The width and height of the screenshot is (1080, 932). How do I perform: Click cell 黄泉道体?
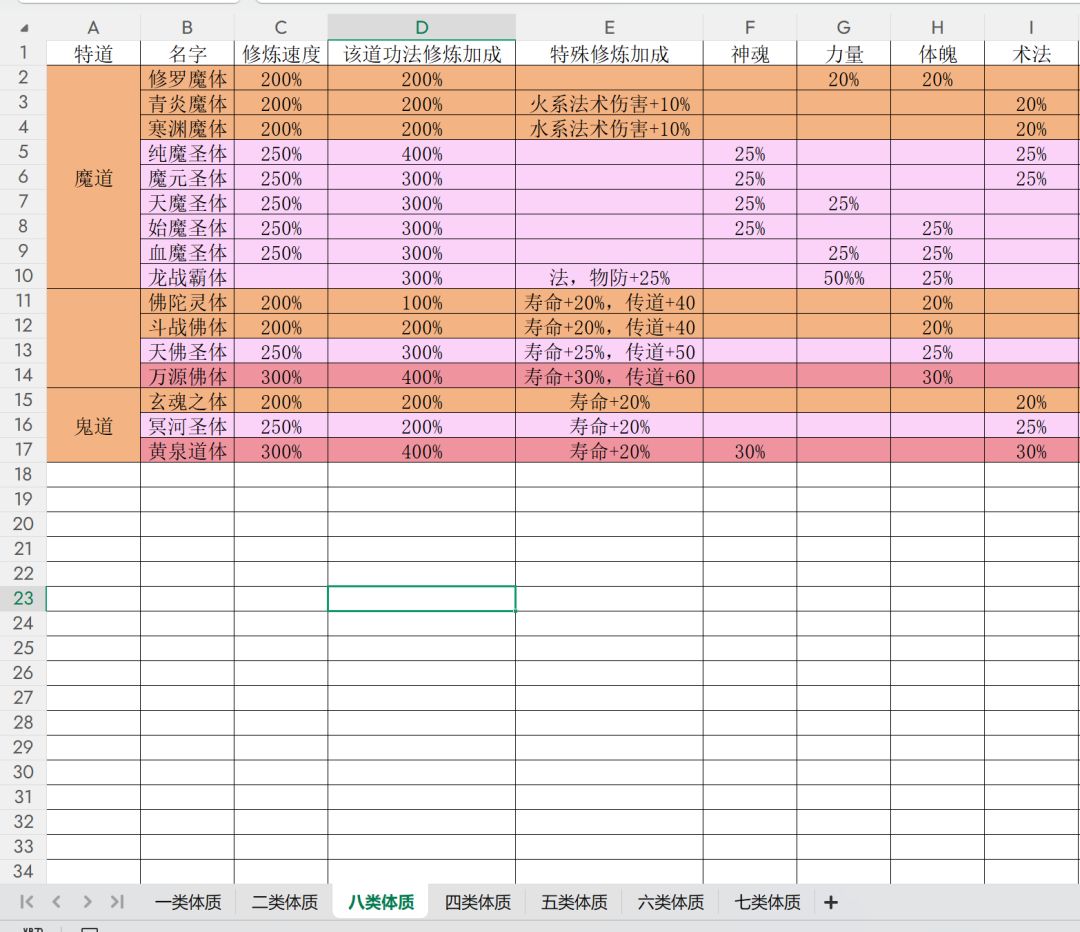click(187, 451)
